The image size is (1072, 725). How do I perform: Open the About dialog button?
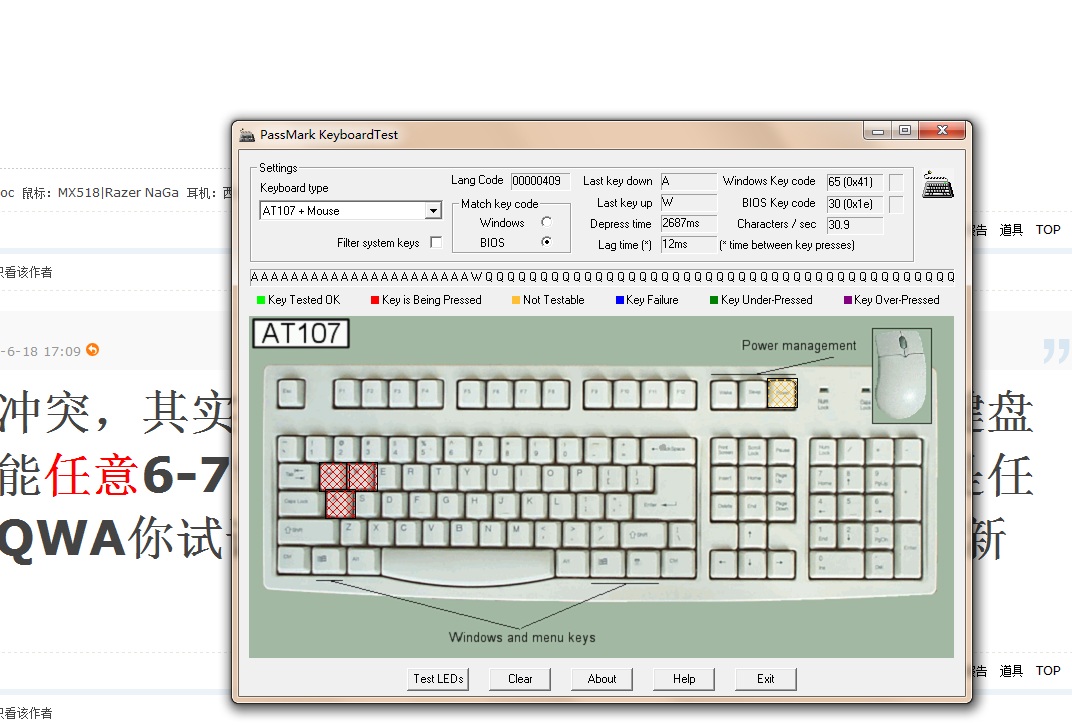[602, 678]
